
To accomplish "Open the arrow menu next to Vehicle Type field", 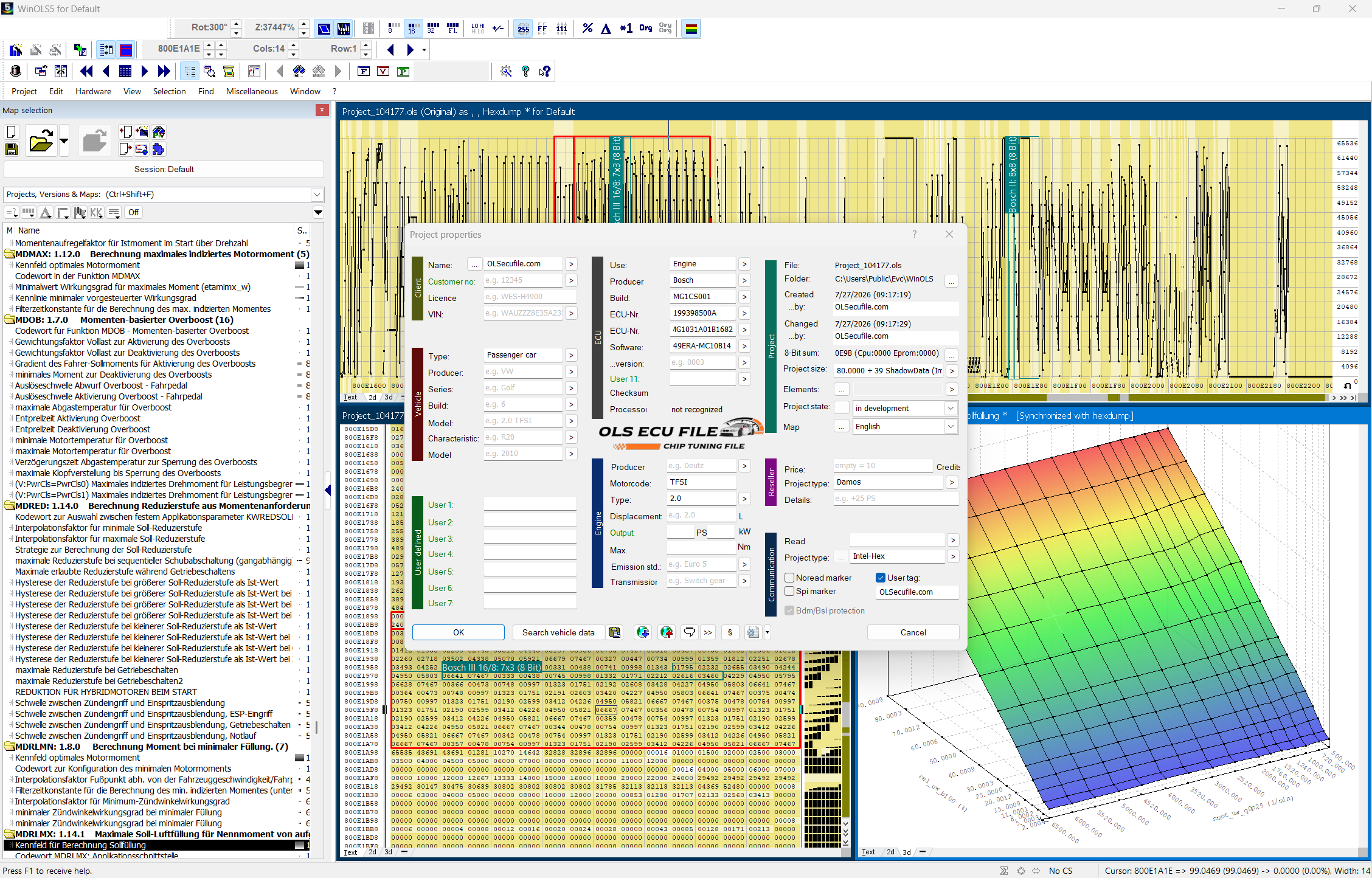I will point(571,355).
